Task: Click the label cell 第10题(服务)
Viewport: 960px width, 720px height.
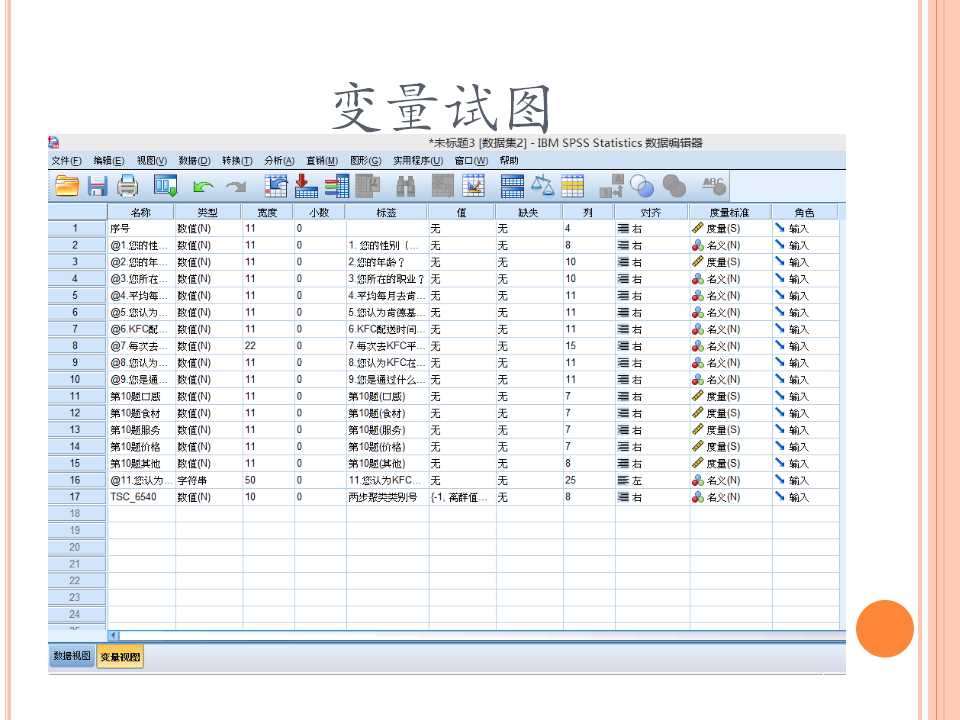Action: (x=386, y=430)
